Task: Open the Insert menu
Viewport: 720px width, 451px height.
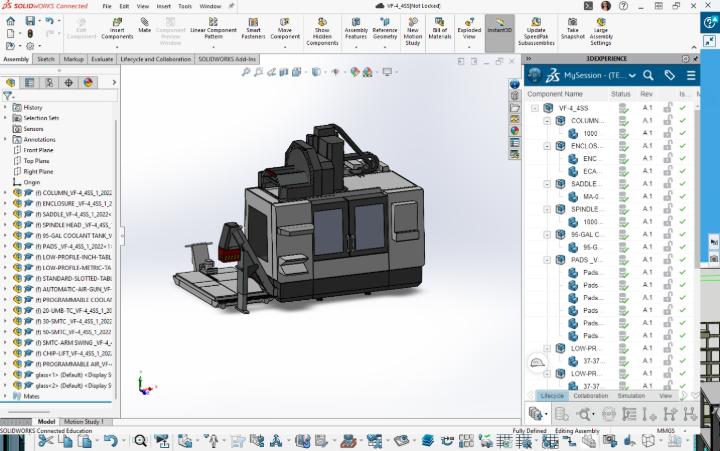Action: [x=164, y=5]
